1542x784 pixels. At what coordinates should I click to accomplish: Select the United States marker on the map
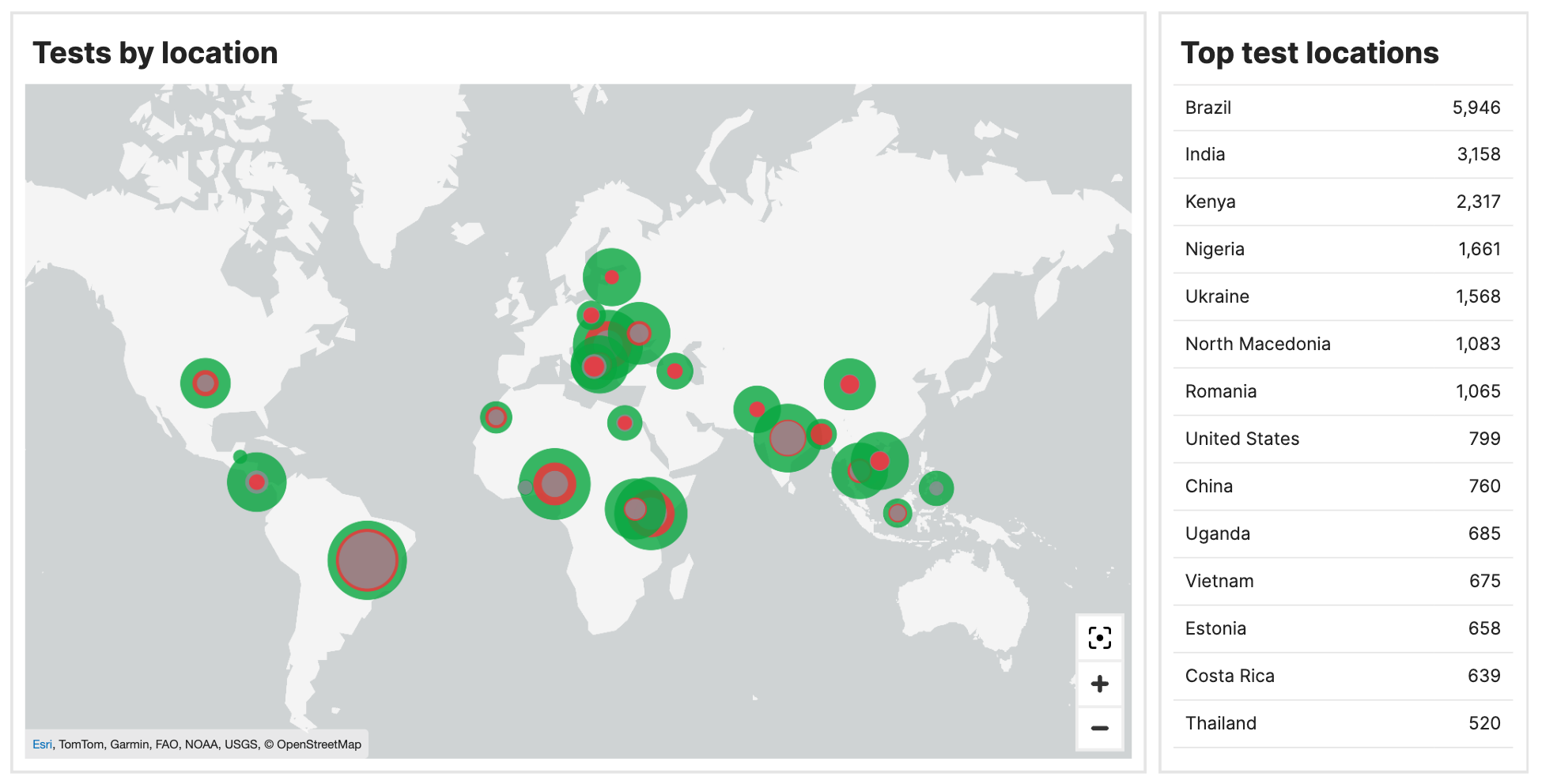coord(205,383)
